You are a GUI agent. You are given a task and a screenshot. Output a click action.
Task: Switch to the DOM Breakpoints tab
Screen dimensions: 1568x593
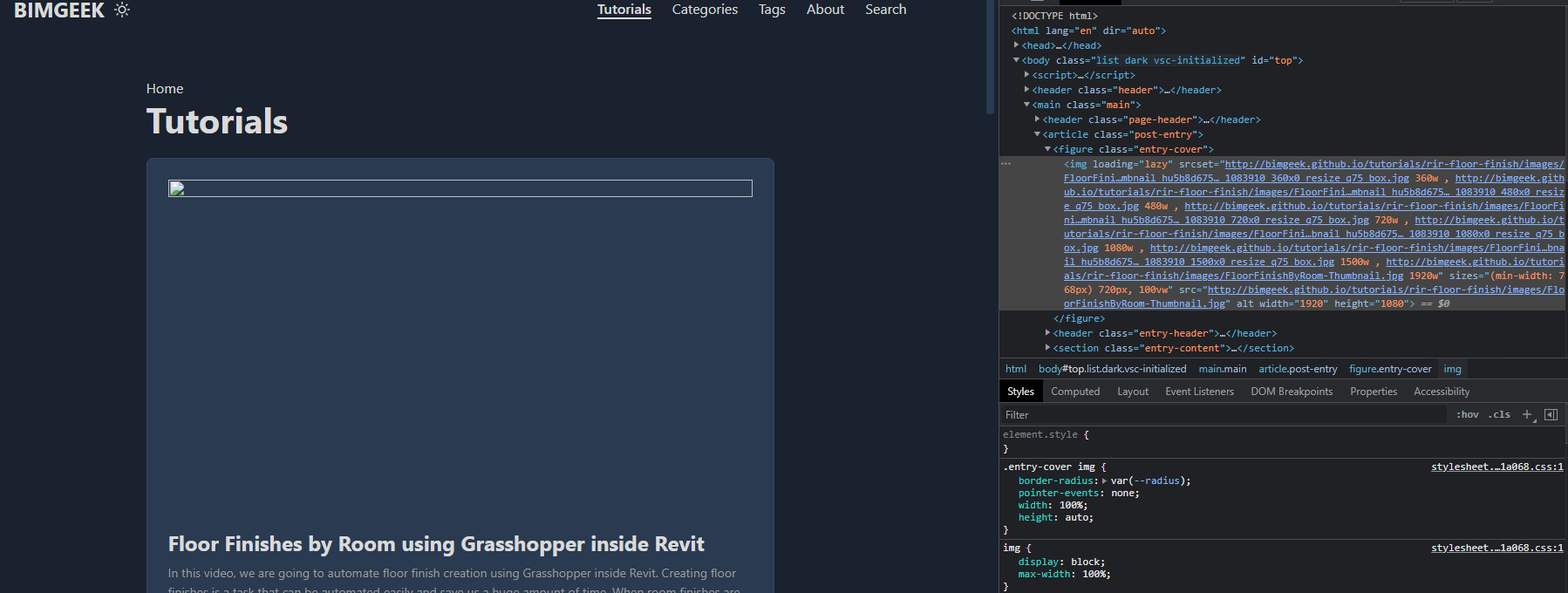[x=1292, y=392]
